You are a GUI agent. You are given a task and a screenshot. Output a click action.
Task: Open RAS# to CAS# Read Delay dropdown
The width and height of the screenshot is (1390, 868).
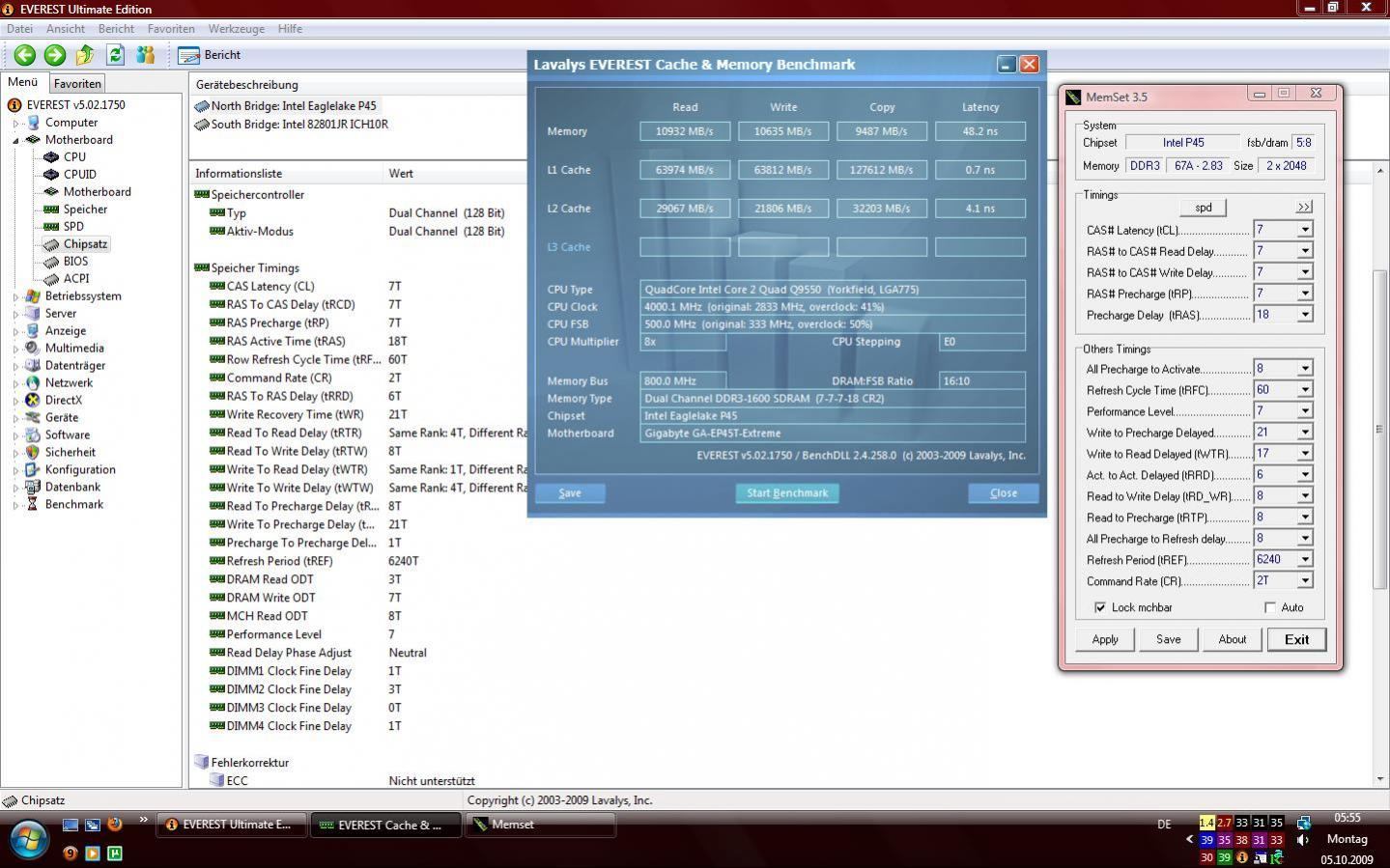tap(1305, 251)
